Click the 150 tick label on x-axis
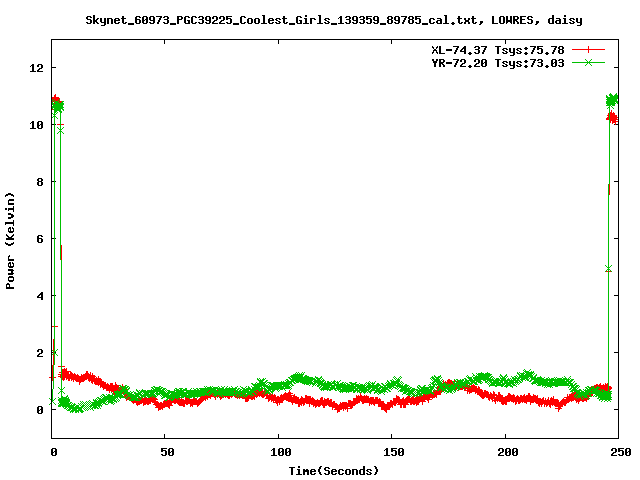Screen dimensions: 640x480 391,452
